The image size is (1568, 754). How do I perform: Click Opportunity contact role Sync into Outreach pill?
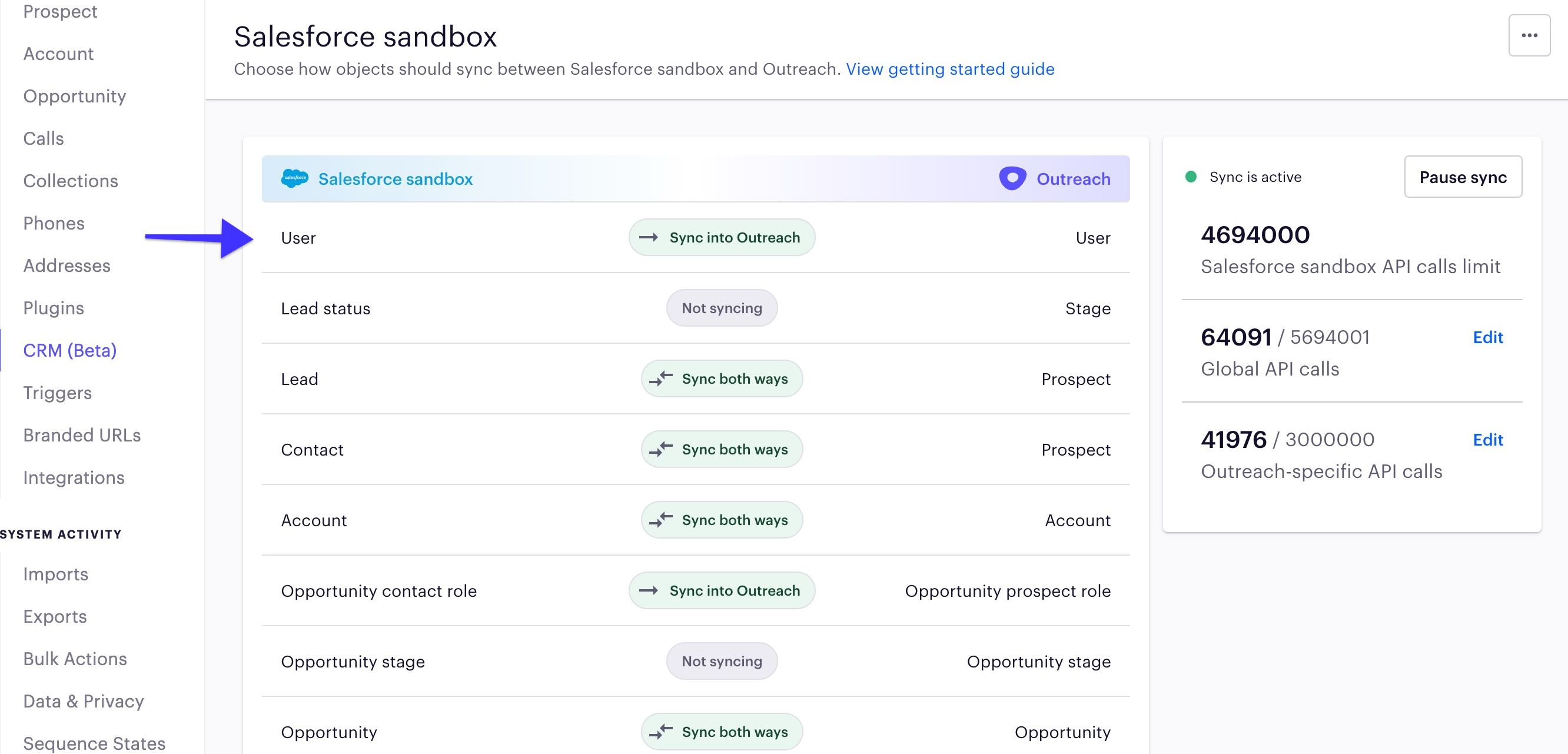point(721,590)
